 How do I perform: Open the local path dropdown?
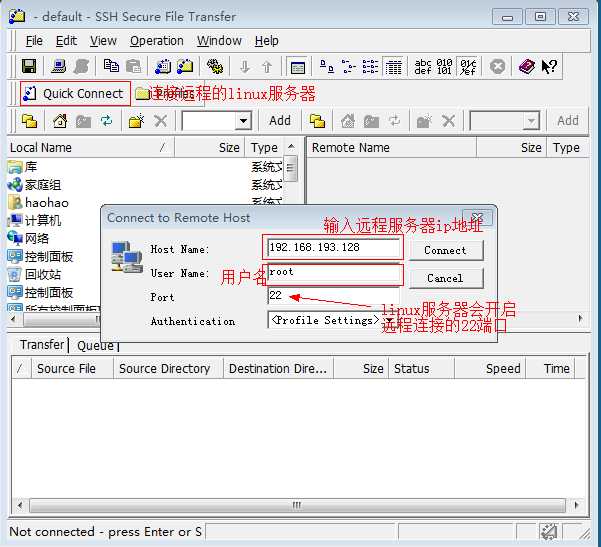pos(243,121)
